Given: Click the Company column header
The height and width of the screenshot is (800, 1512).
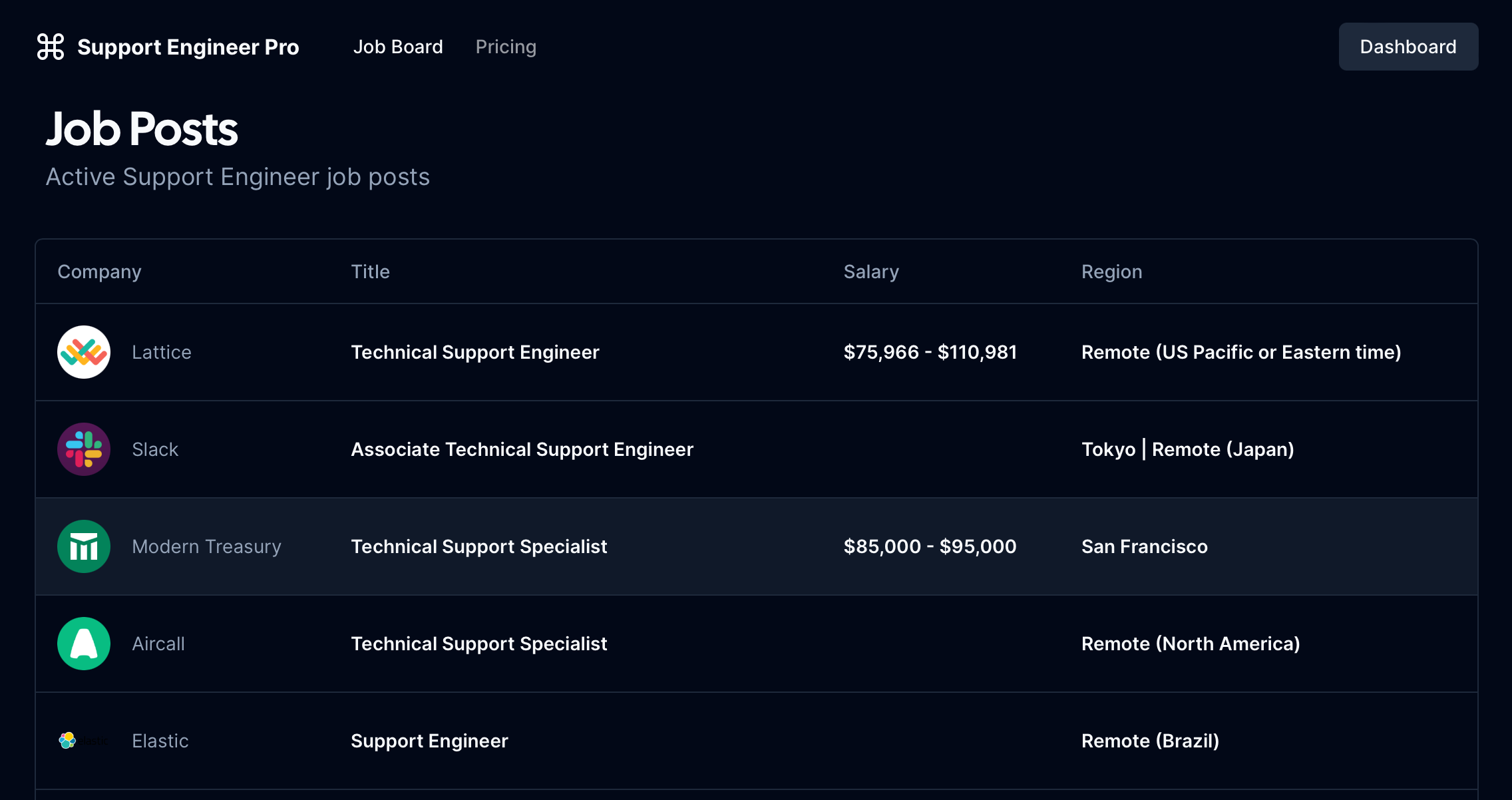Looking at the screenshot, I should 99,272.
